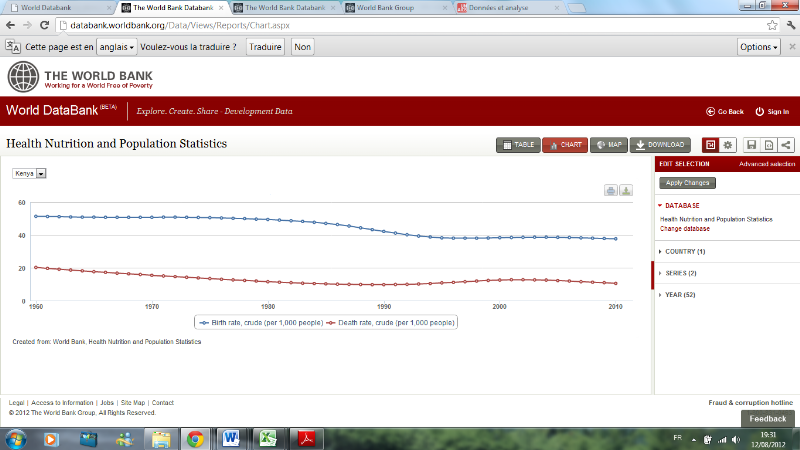
Task: Click the 2010 birth rate data point
Action: (x=616, y=239)
